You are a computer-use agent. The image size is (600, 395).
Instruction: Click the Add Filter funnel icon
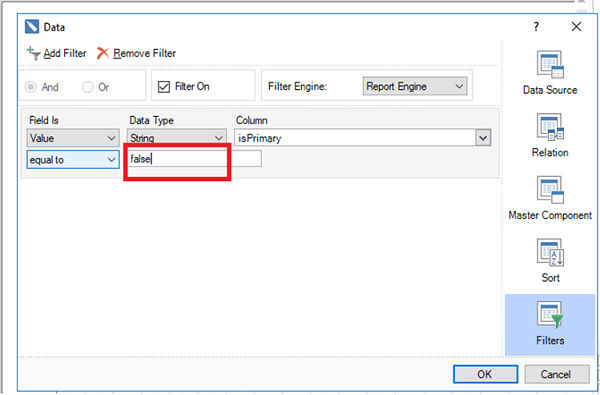click(x=33, y=53)
